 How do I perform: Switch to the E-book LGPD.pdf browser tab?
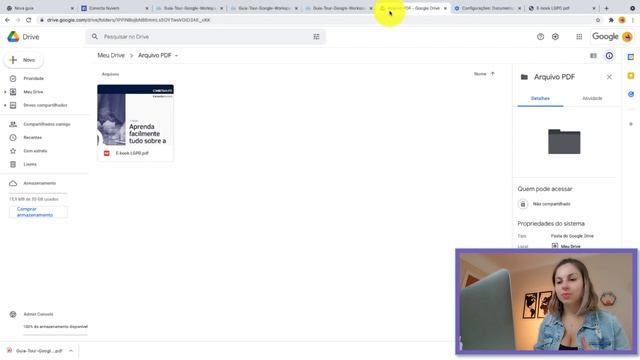pos(562,8)
